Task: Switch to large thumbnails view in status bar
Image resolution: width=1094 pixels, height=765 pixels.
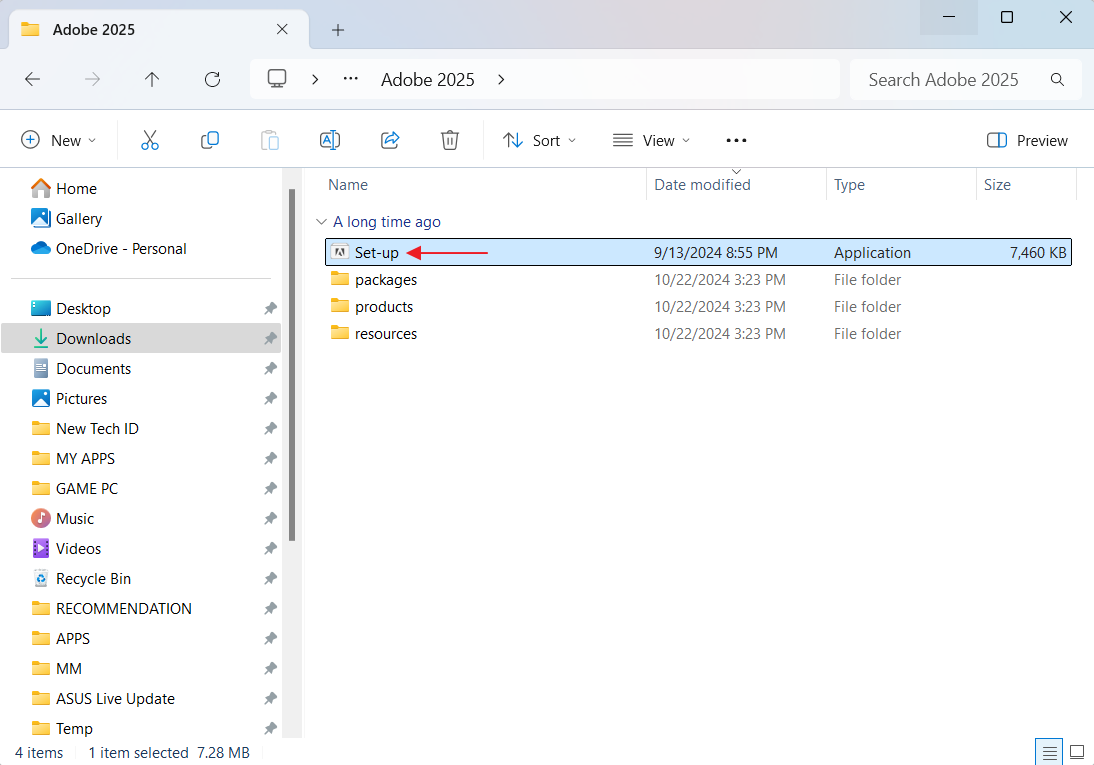Action: [x=1077, y=752]
